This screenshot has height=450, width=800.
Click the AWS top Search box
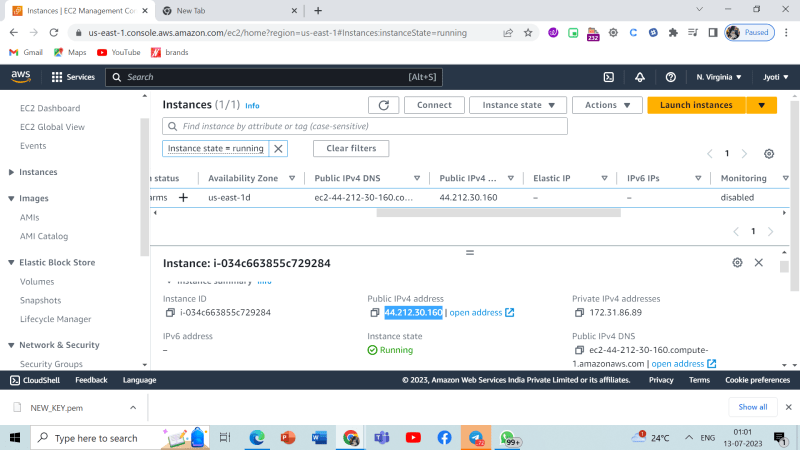coord(274,77)
